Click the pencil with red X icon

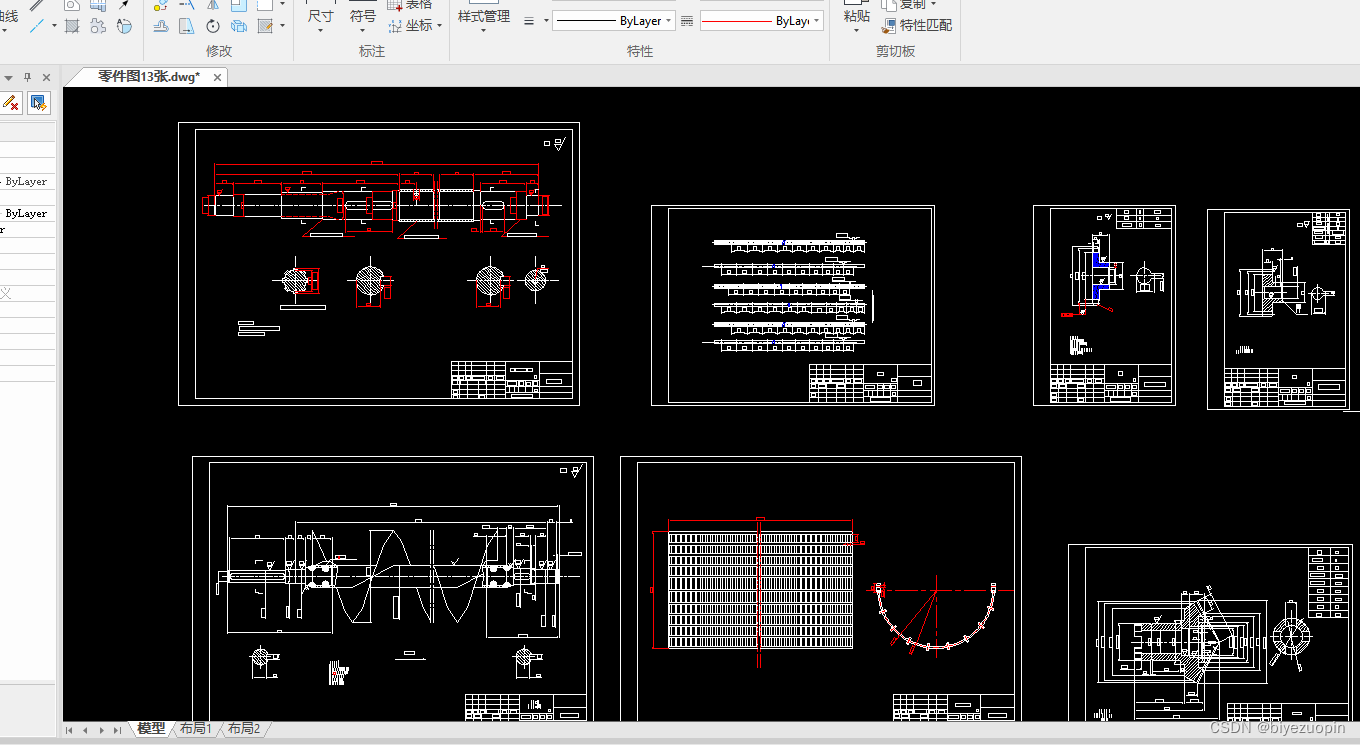pyautogui.click(x=10, y=103)
